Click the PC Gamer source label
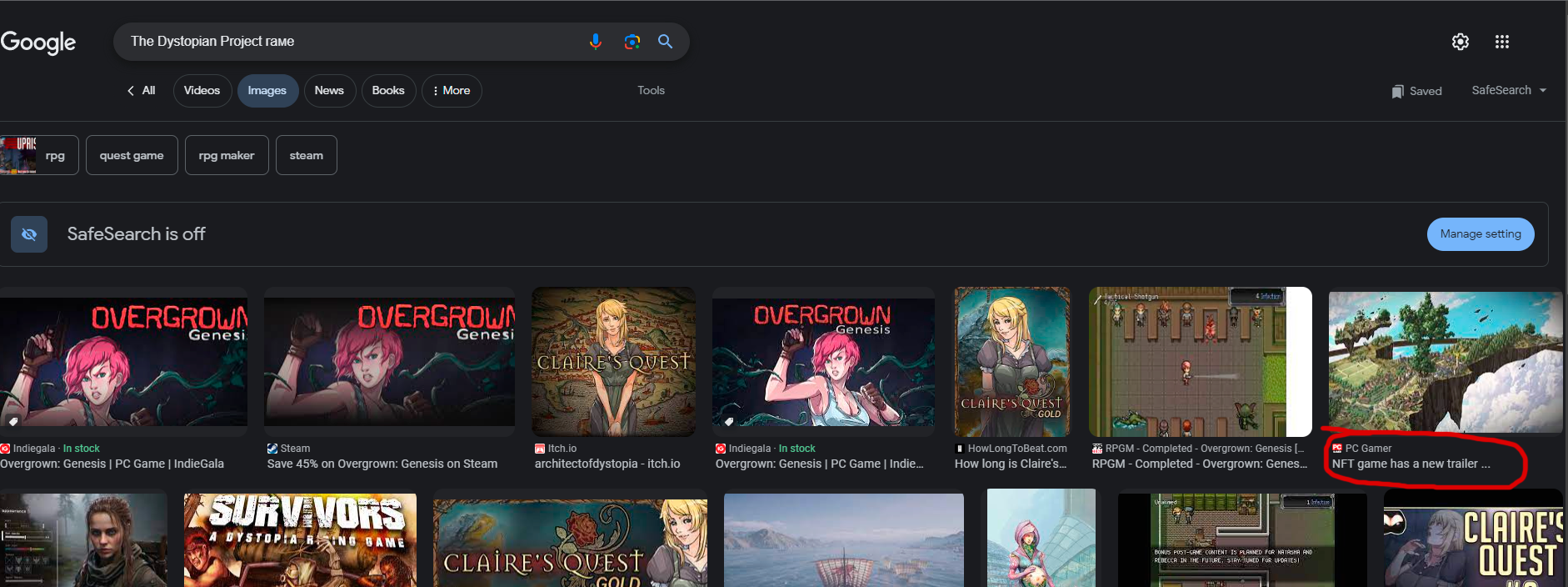This screenshot has width=1568, height=587. pyautogui.click(x=1368, y=449)
